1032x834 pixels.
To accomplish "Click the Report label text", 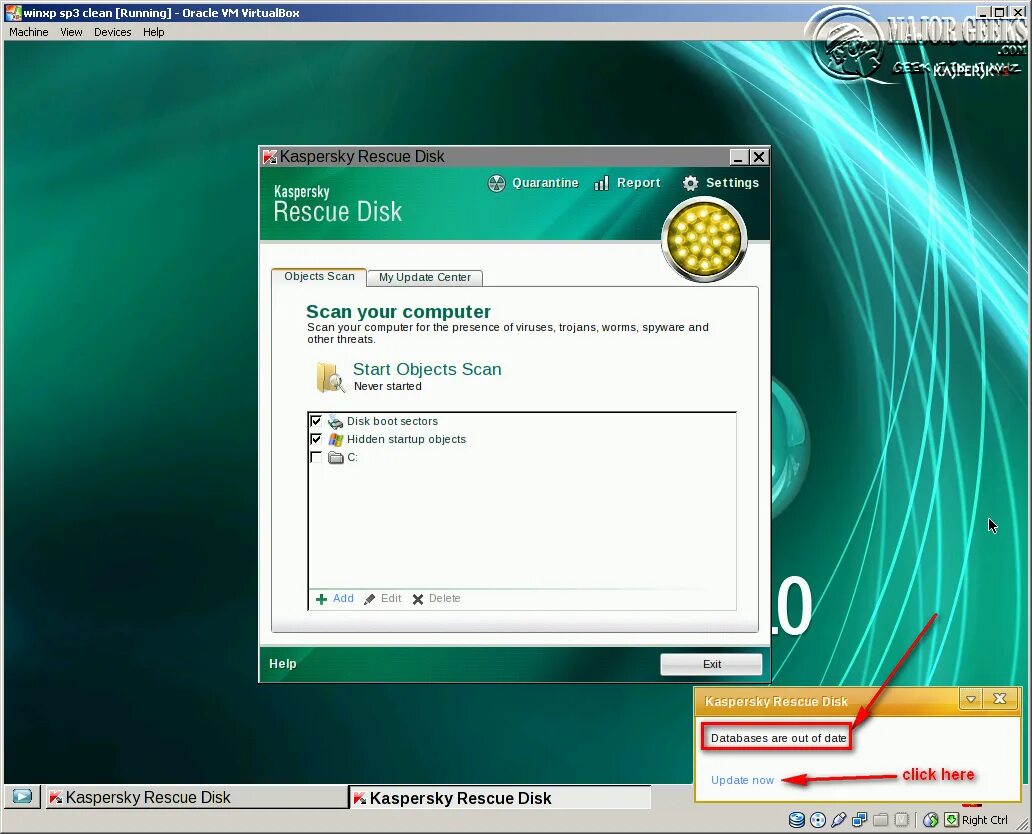I will click(x=638, y=183).
